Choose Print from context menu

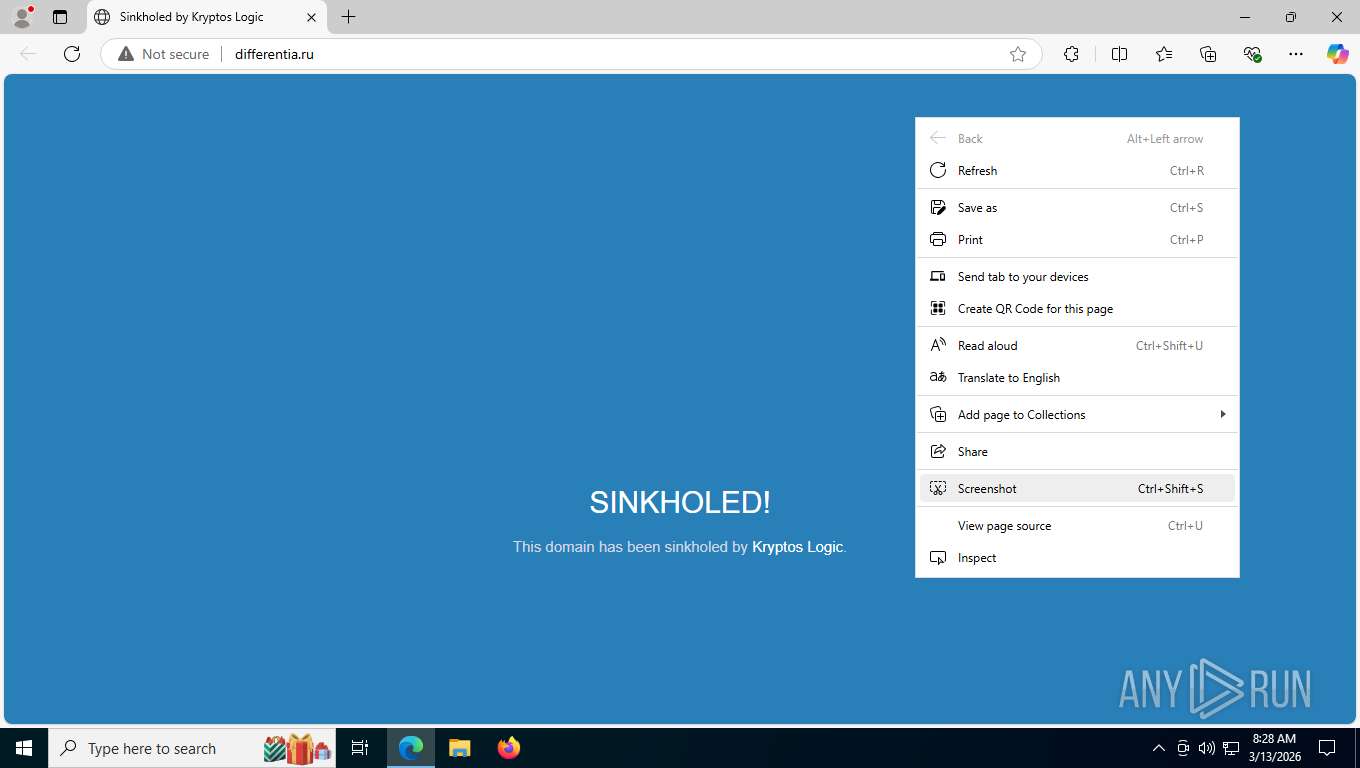click(1077, 240)
